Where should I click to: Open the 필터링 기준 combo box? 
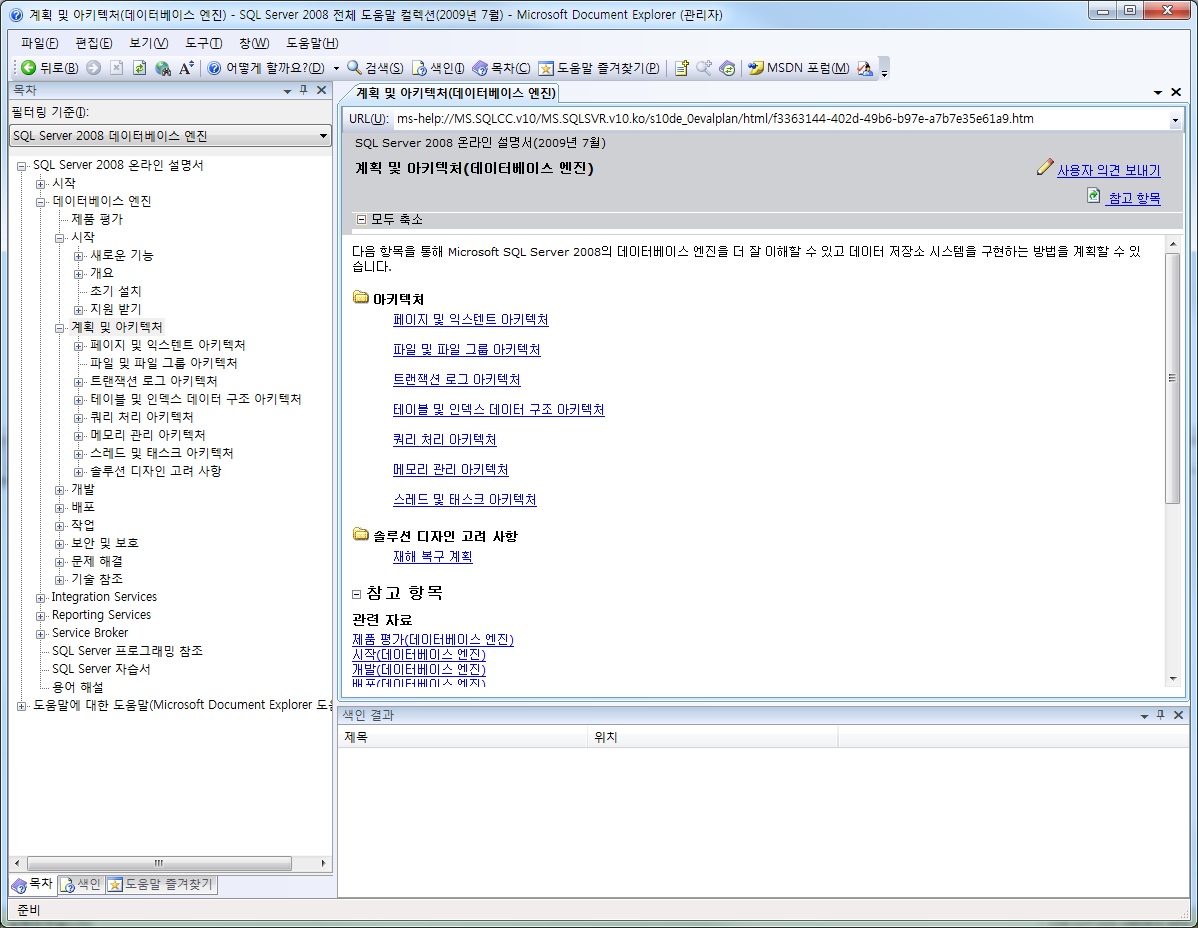click(170, 135)
